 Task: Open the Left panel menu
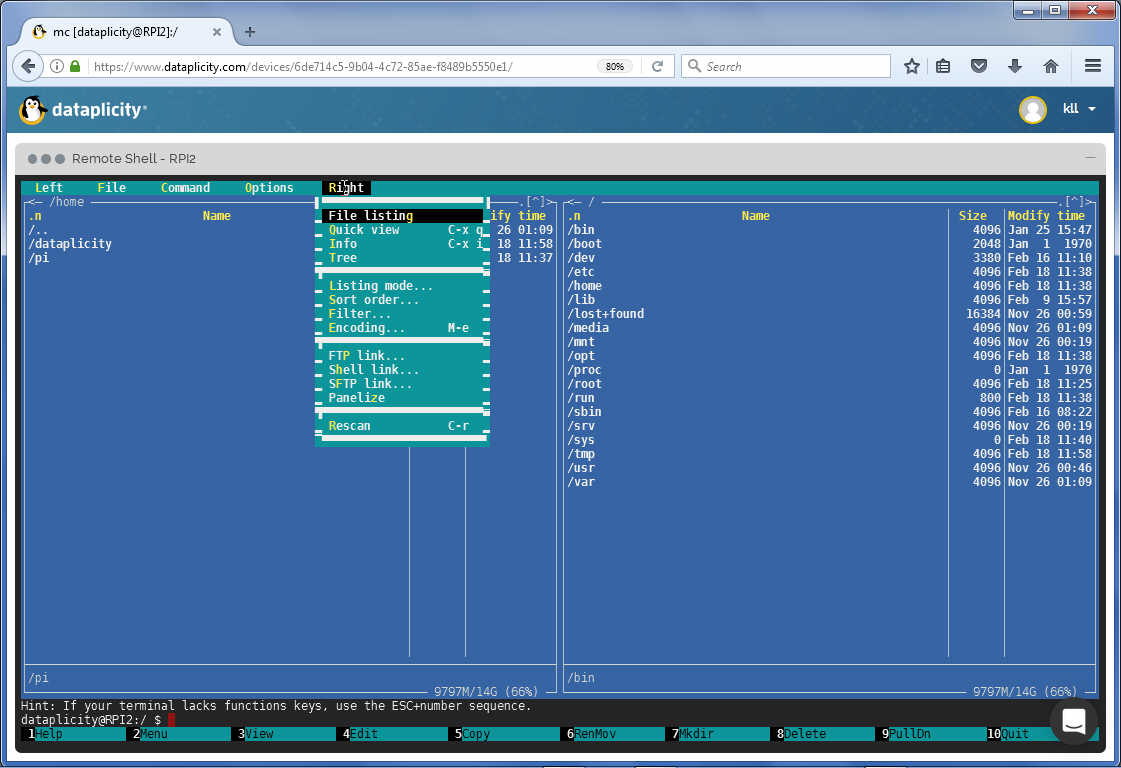coord(48,188)
